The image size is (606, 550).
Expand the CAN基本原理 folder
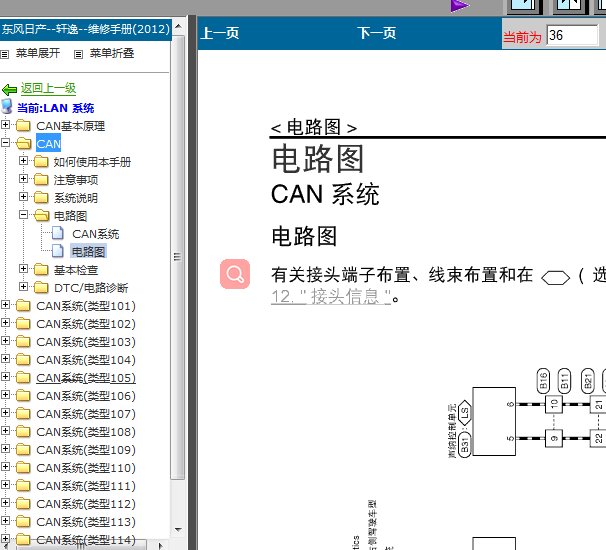coord(5,124)
